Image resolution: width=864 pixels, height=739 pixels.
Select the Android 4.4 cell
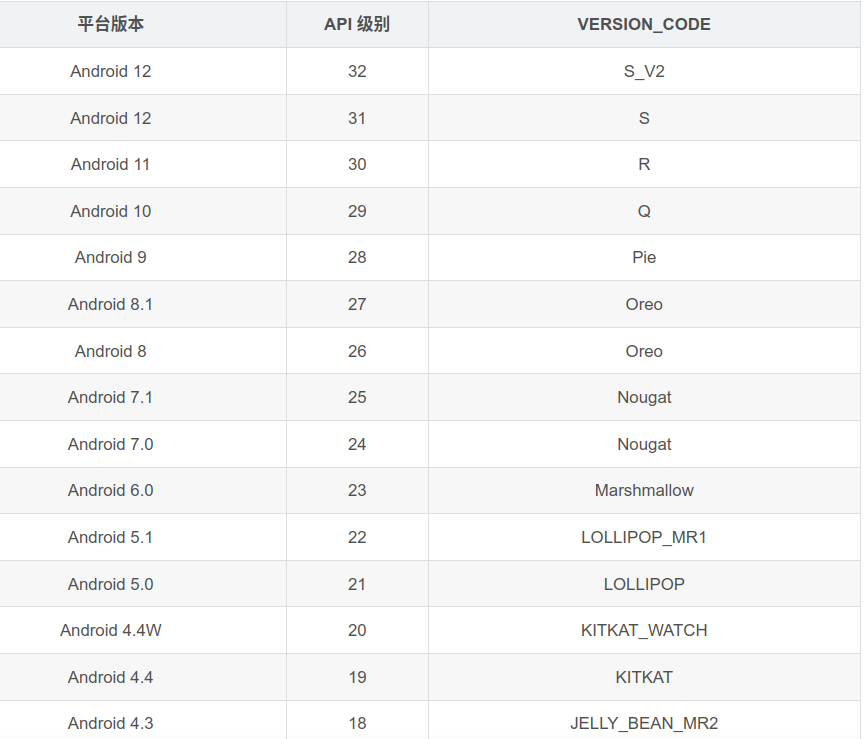(111, 677)
